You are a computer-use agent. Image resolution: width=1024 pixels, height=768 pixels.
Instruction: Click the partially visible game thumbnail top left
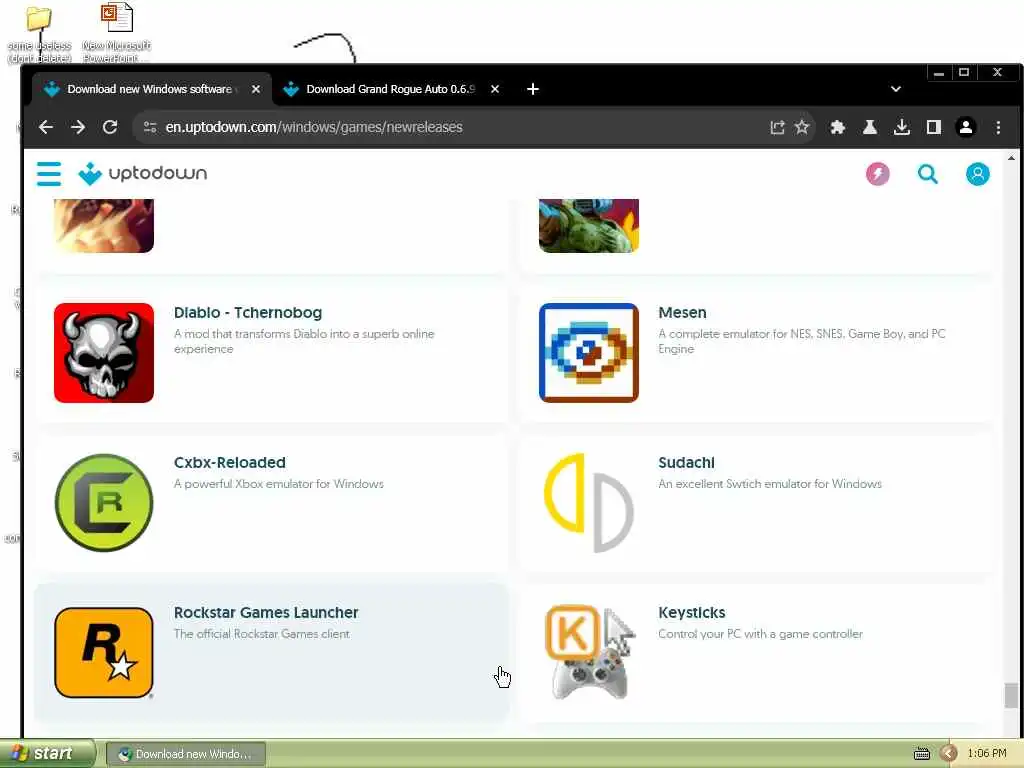pyautogui.click(x=104, y=226)
